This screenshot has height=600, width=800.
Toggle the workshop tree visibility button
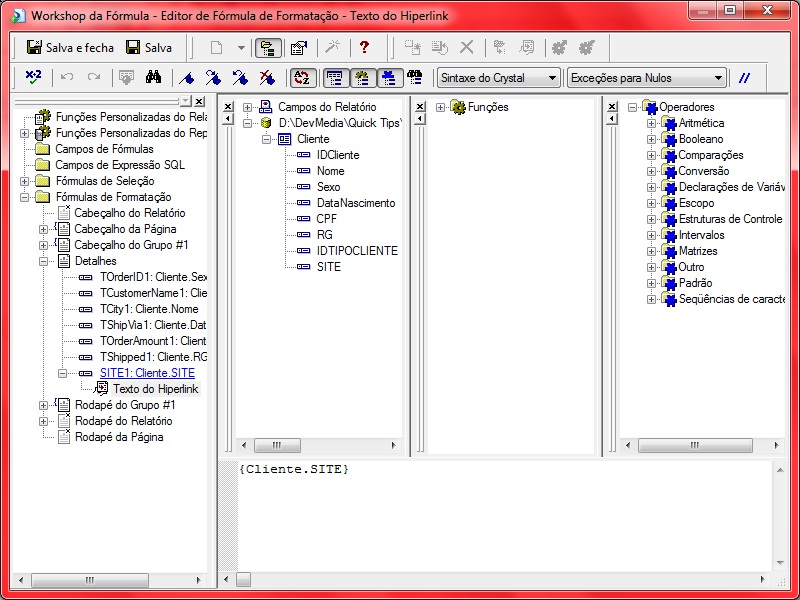[267, 47]
